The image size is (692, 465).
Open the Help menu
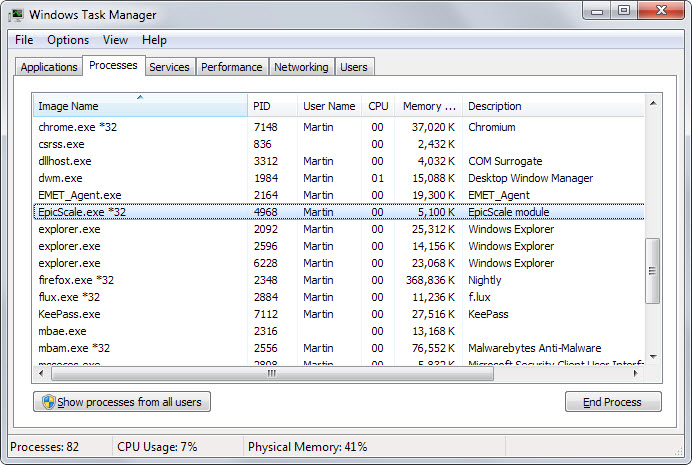(x=154, y=40)
